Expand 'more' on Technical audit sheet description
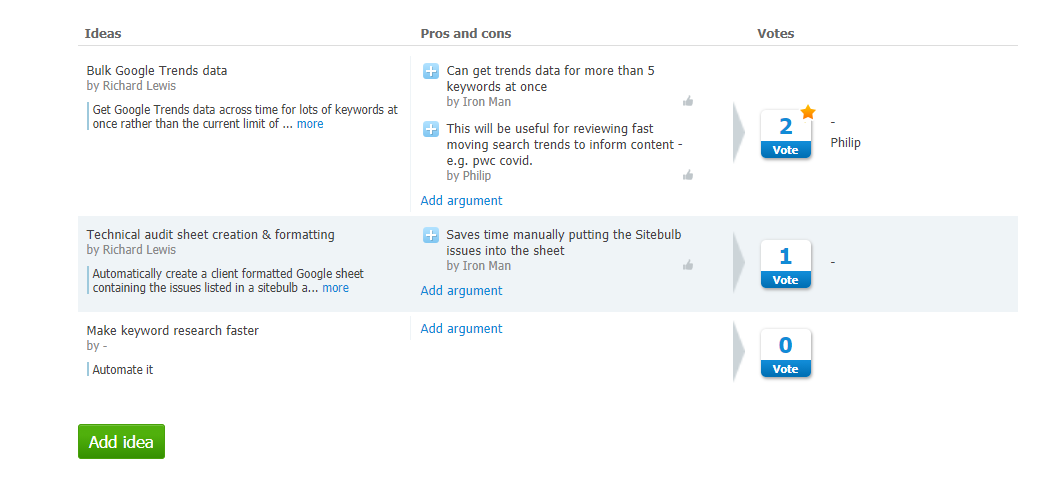The image size is (1040, 497). pyautogui.click(x=335, y=288)
